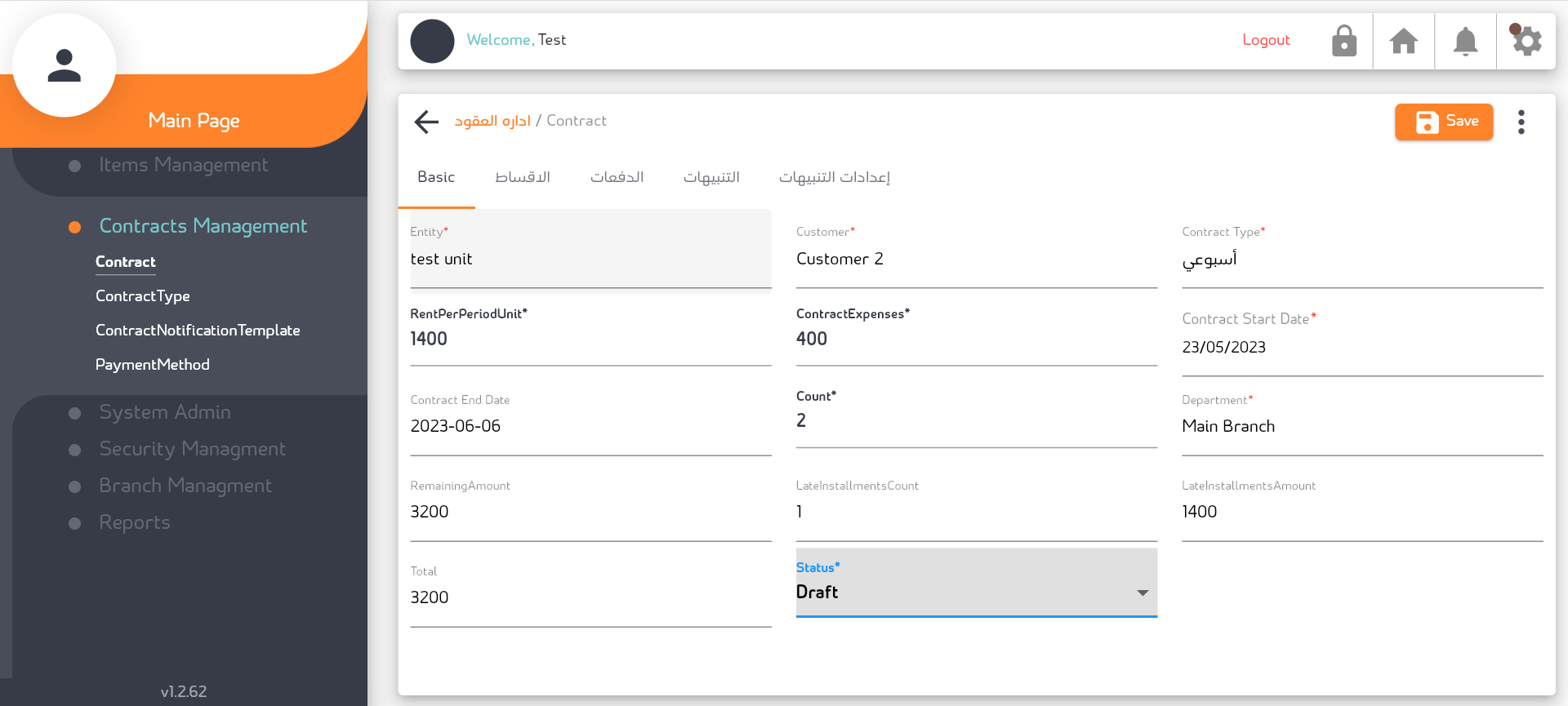Open notifications bell icon
This screenshot has height=706, width=1568.
tap(1465, 41)
